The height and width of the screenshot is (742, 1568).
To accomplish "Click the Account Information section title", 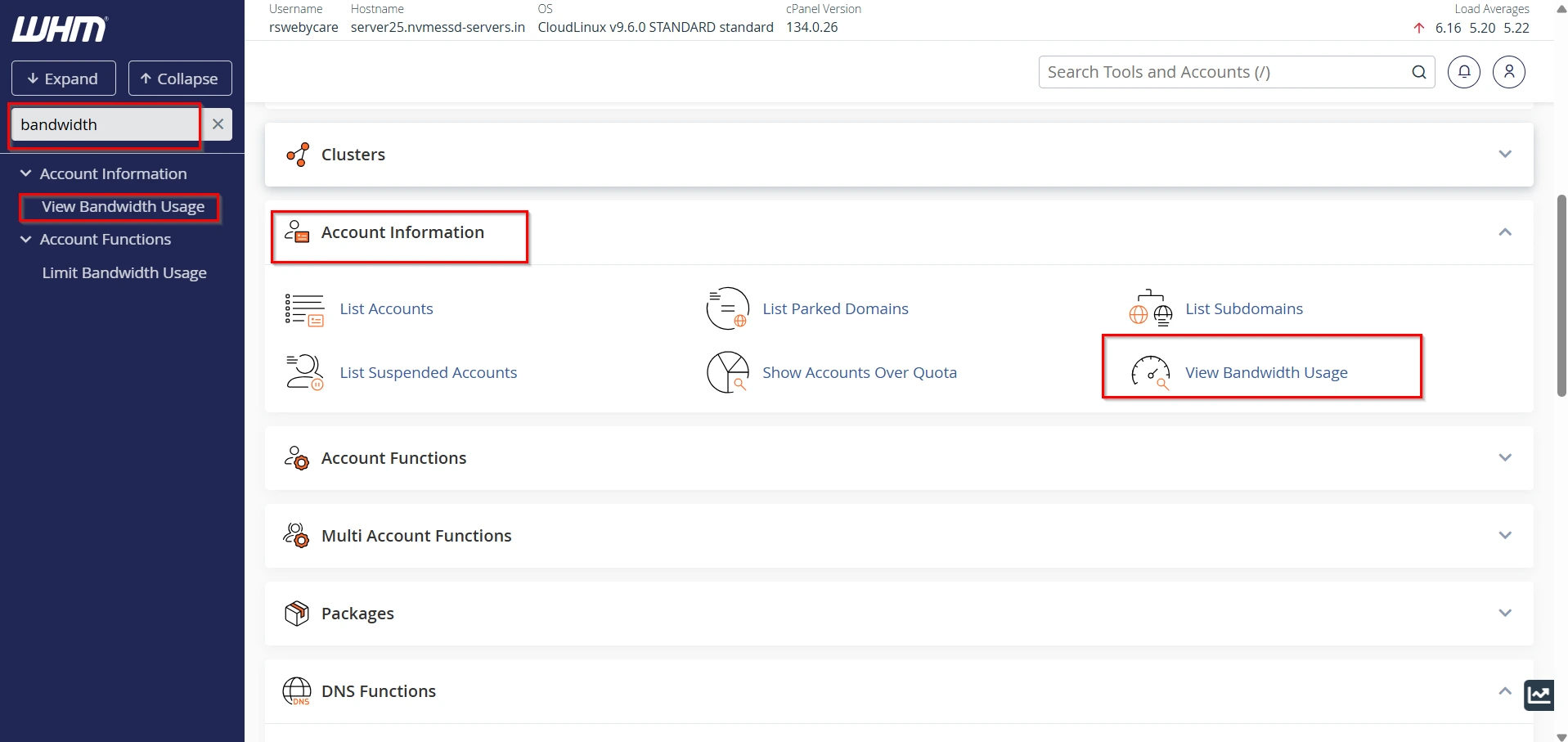I will pos(402,232).
